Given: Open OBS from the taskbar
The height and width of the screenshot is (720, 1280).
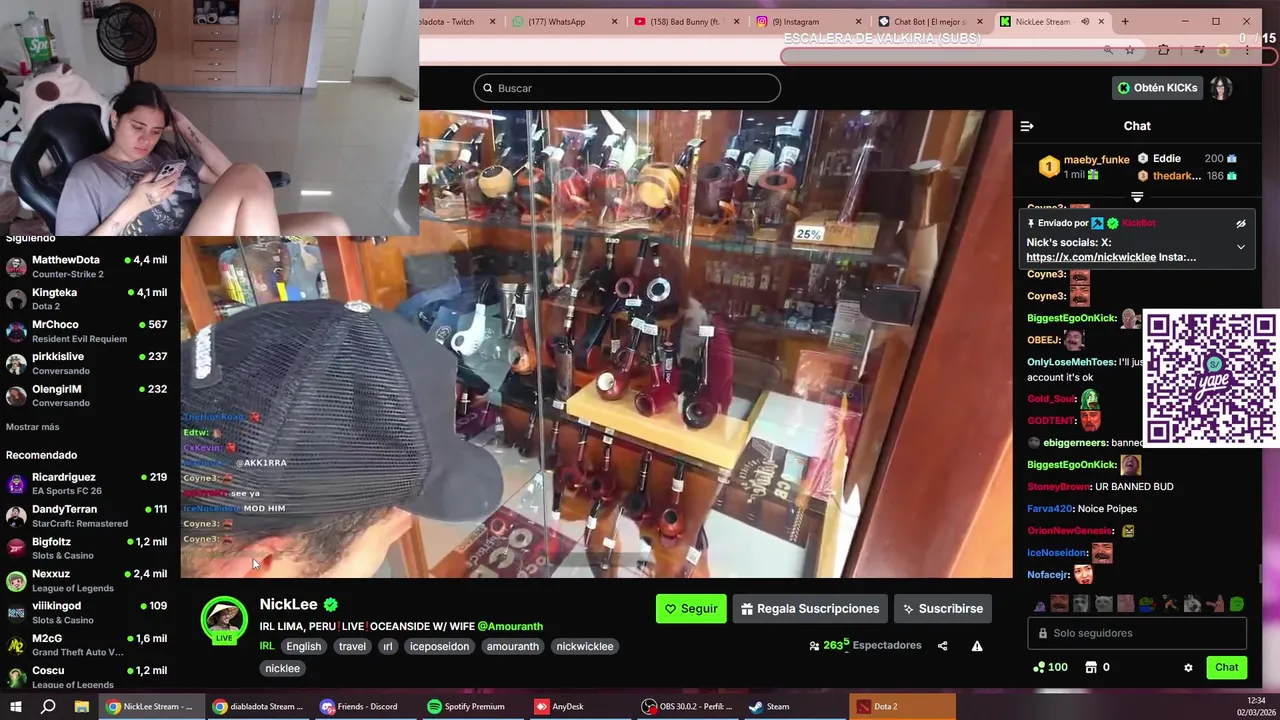Looking at the screenshot, I should [690, 706].
